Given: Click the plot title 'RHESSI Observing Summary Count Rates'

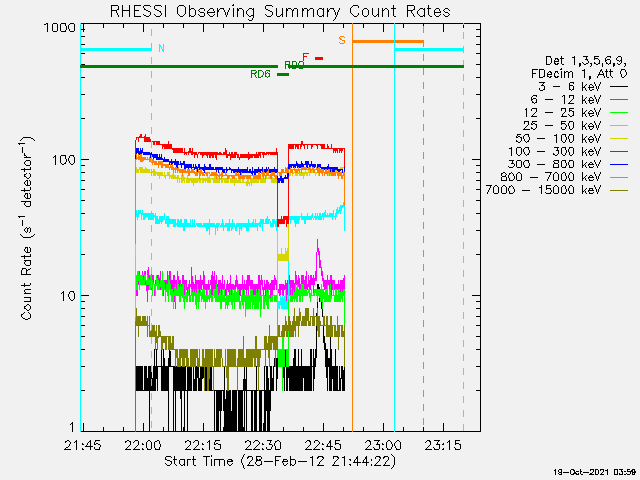Looking at the screenshot, I should [x=280, y=11].
